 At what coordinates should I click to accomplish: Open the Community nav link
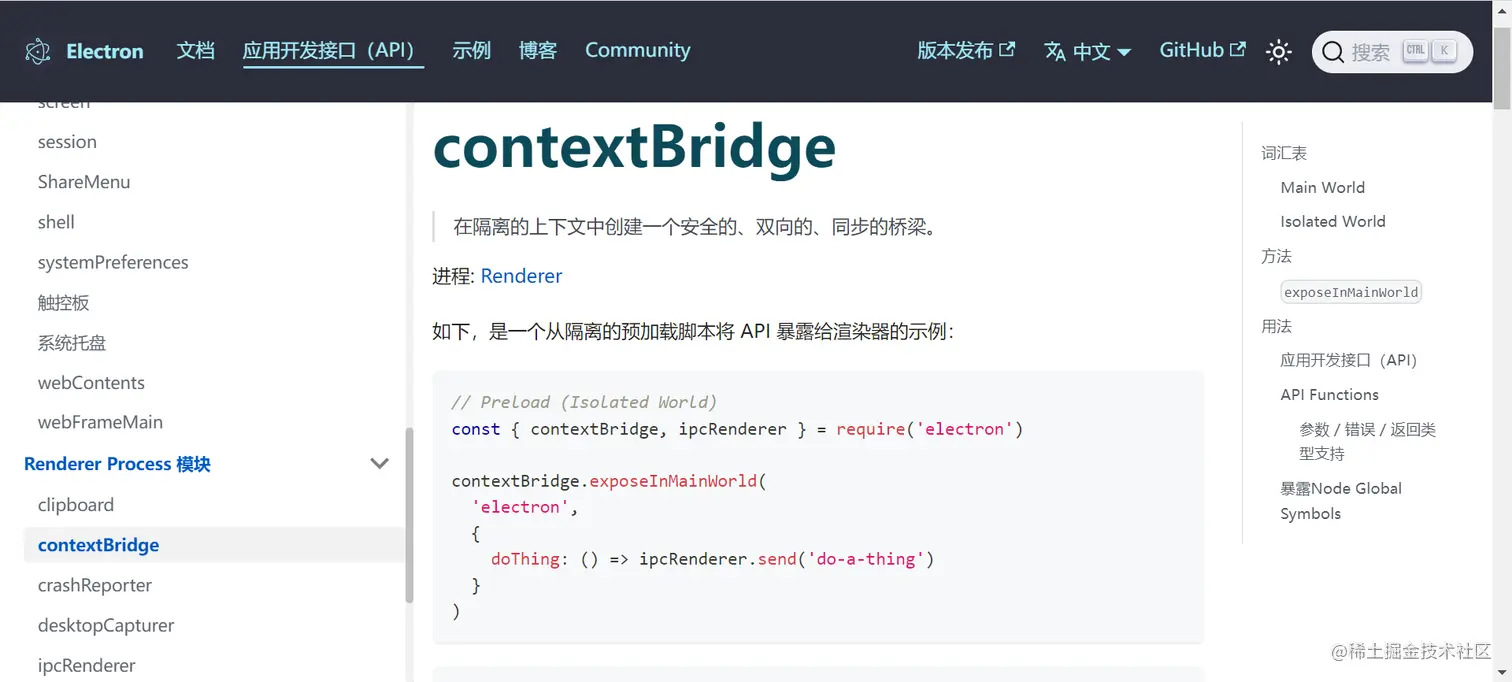(x=638, y=51)
